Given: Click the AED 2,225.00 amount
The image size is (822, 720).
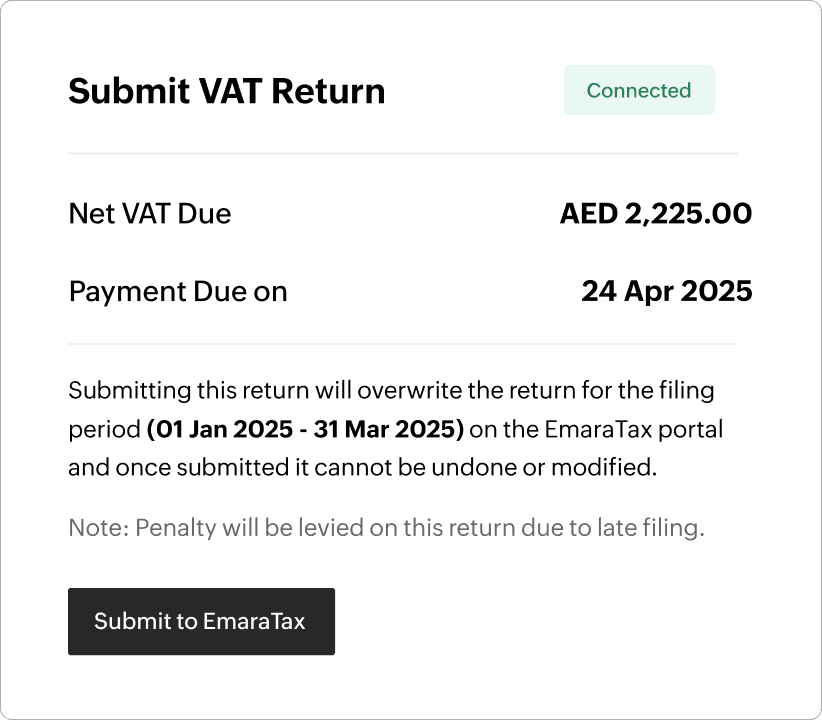Looking at the screenshot, I should pyautogui.click(x=655, y=213).
